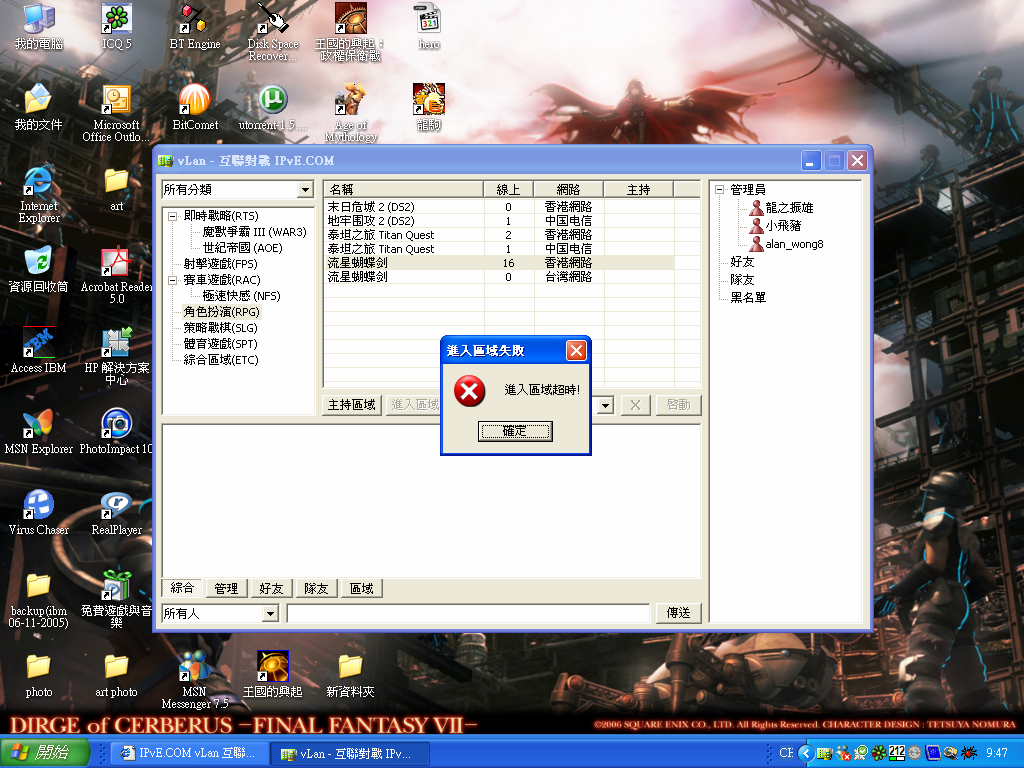
Task: Click the 212 tray icon in taskbar
Action: tap(897, 753)
